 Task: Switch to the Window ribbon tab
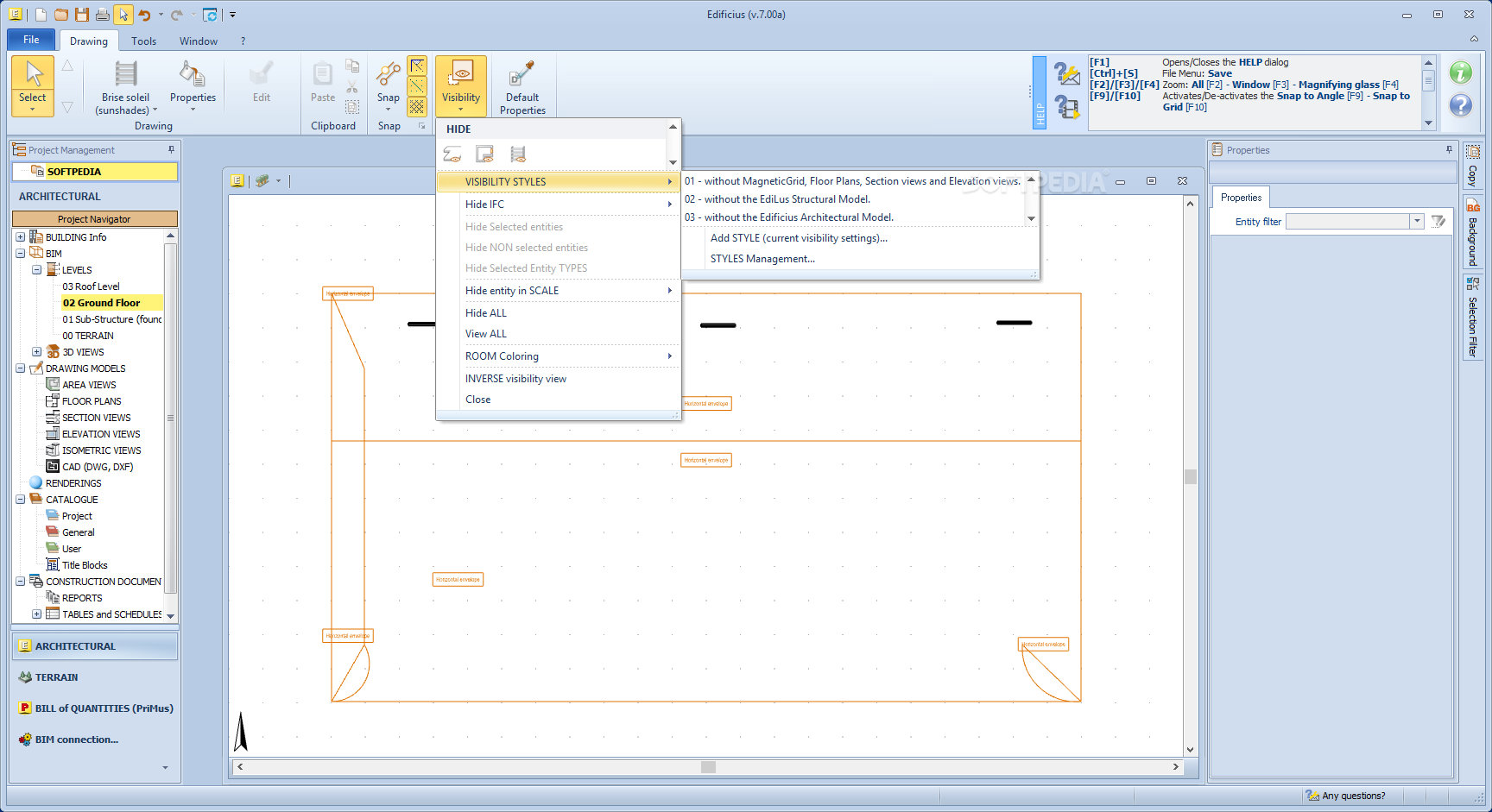(198, 41)
